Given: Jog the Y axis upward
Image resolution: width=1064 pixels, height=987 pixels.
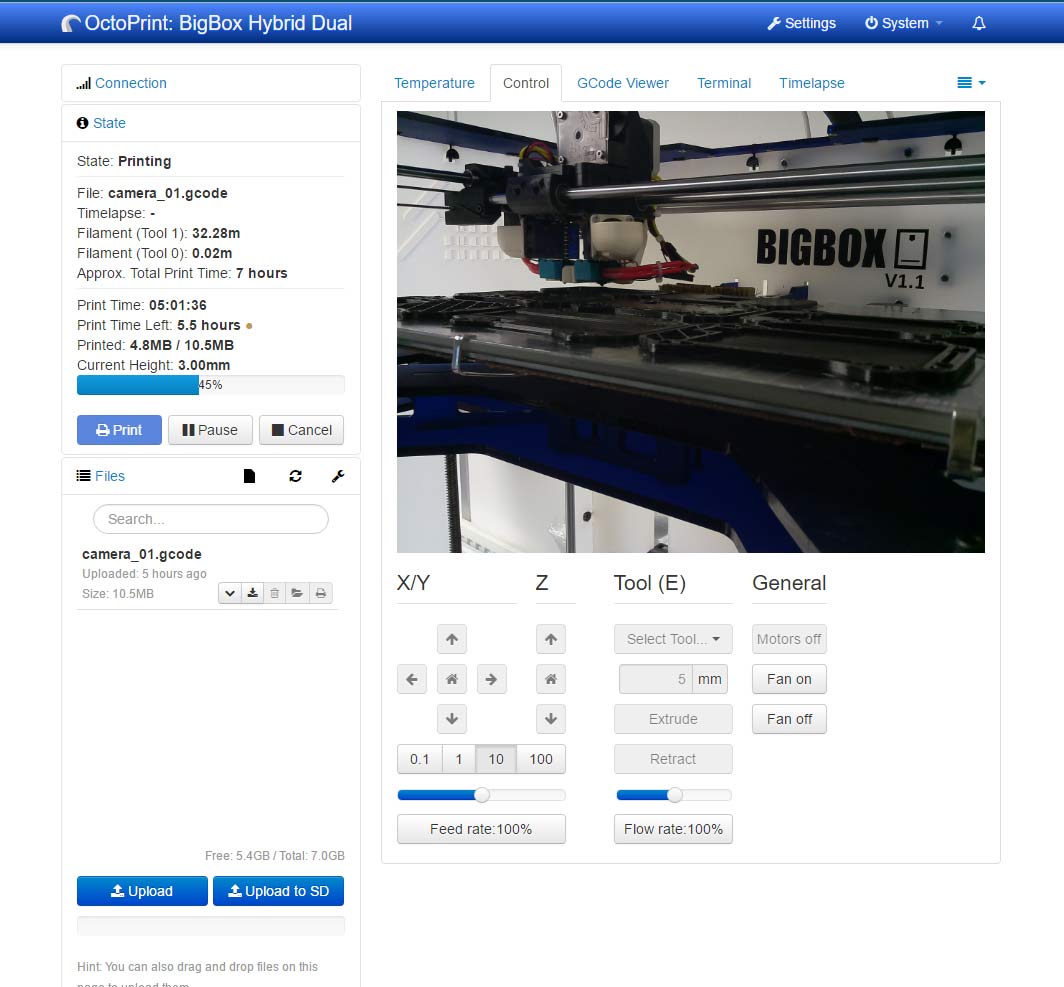Looking at the screenshot, I should pyautogui.click(x=451, y=639).
